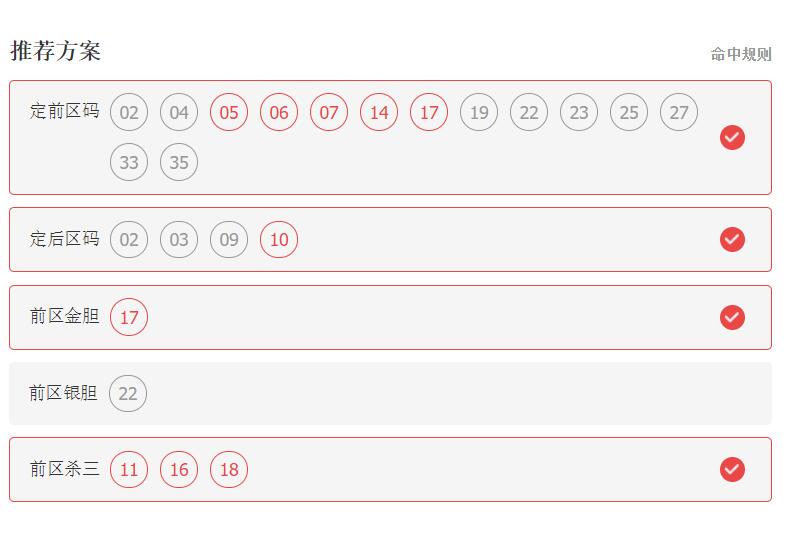The height and width of the screenshot is (533, 791).
Task: Click ball 03 in 定后区码 row
Action: tap(179, 239)
